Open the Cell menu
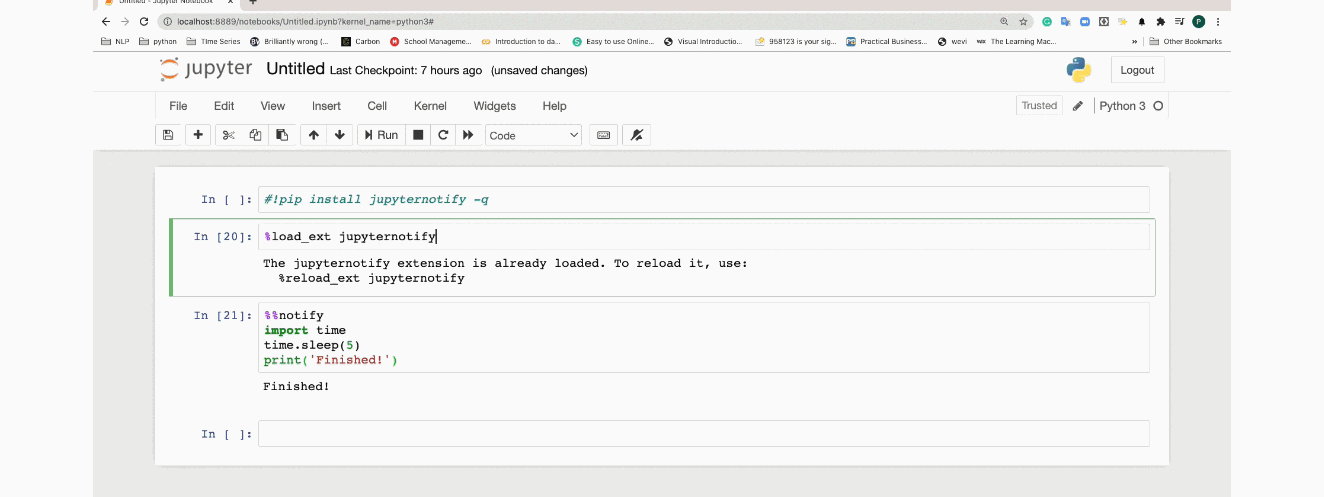 (377, 106)
